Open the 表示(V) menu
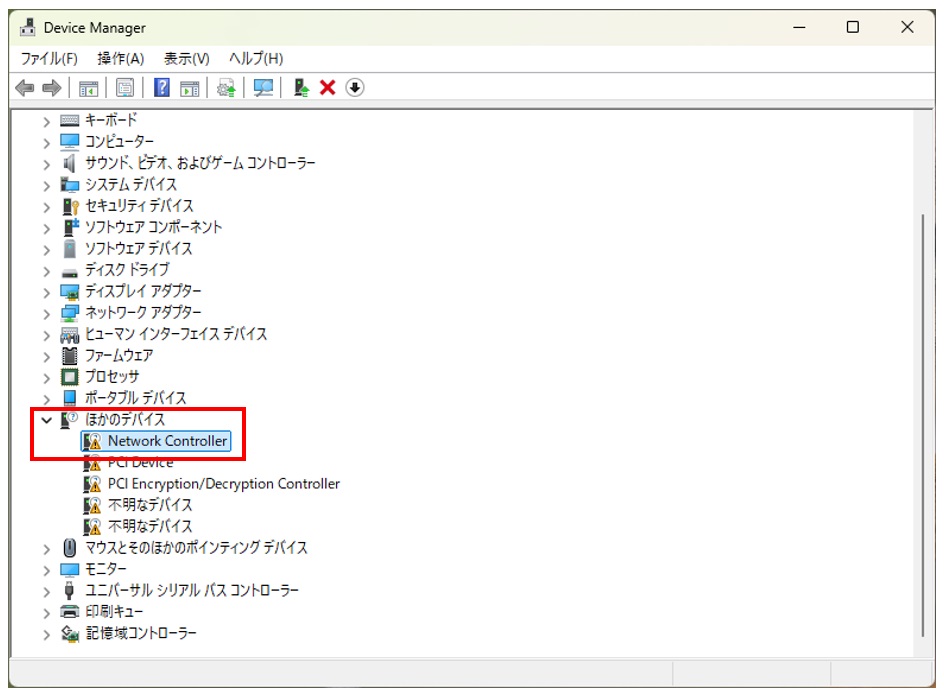This screenshot has height=697, width=944. point(185,58)
